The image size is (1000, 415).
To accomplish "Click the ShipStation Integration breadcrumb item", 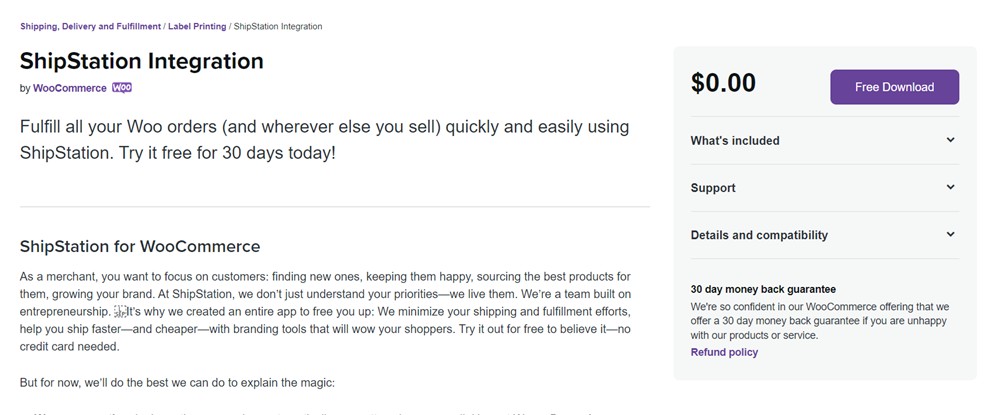I will (x=277, y=26).
